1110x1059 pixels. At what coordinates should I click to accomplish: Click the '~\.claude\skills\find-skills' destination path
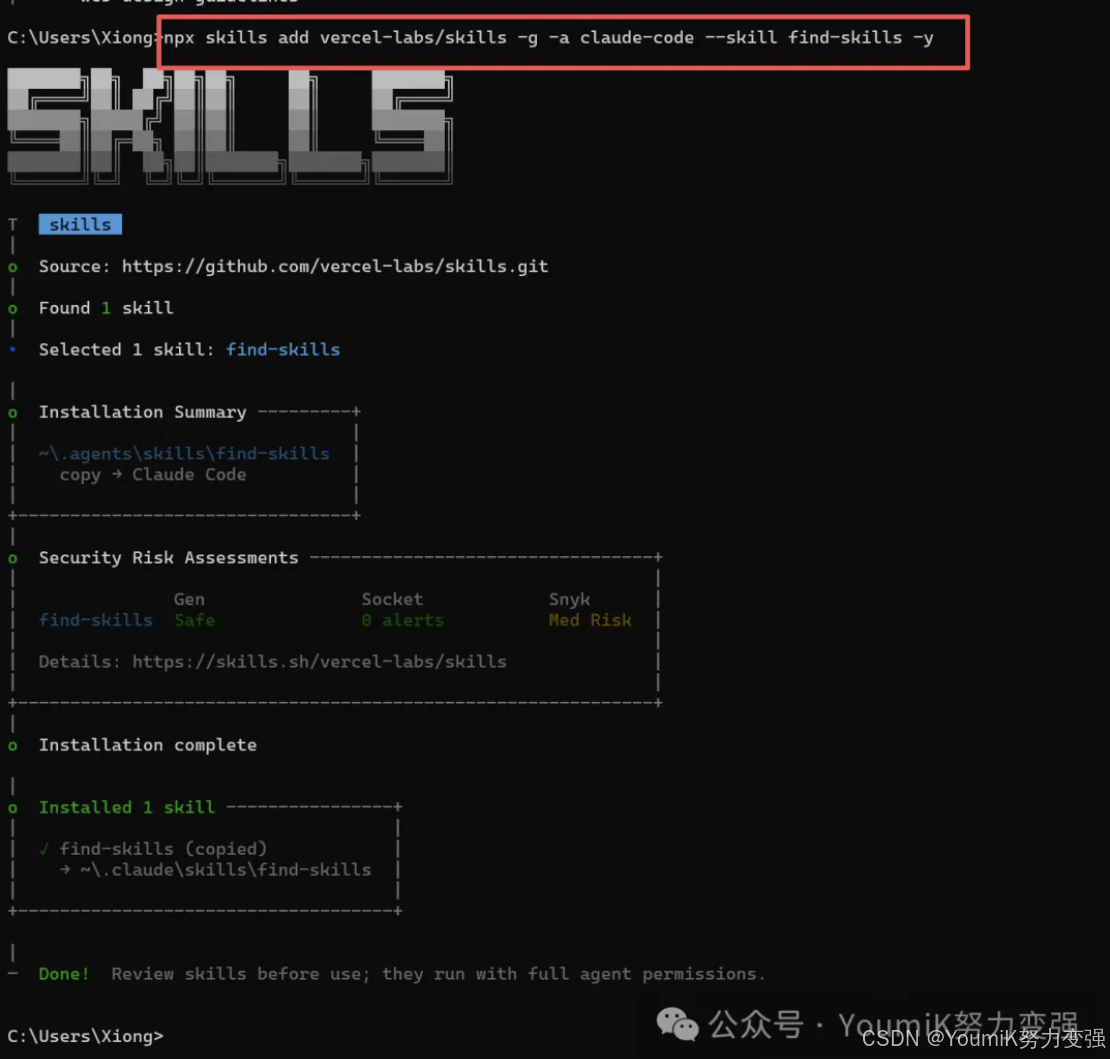pyautogui.click(x=225, y=870)
